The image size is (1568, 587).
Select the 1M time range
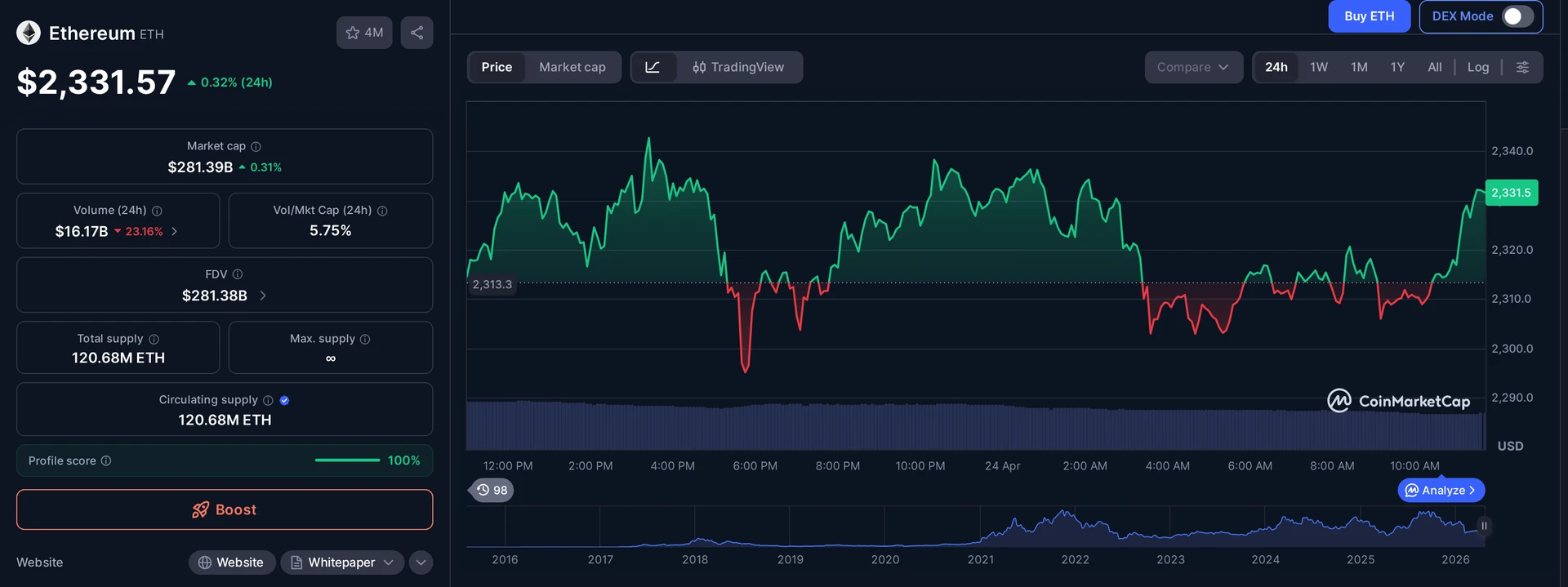point(1359,67)
